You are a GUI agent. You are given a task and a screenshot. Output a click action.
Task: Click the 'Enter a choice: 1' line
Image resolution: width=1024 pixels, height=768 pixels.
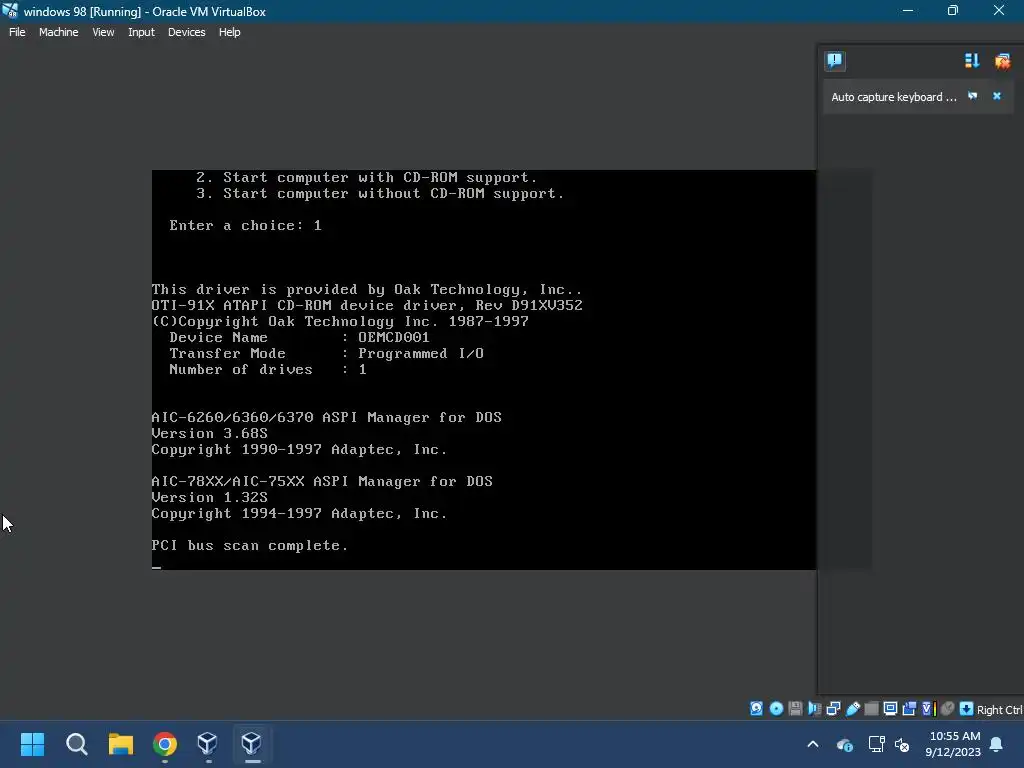(x=246, y=225)
